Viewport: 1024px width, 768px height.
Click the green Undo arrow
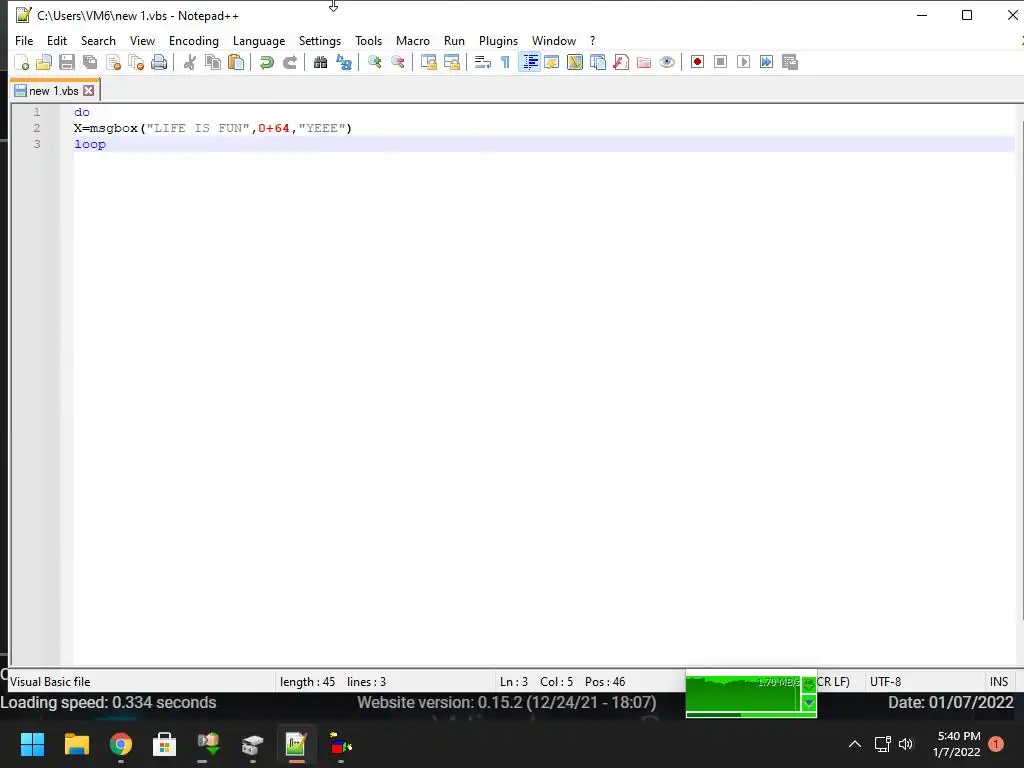[x=266, y=62]
